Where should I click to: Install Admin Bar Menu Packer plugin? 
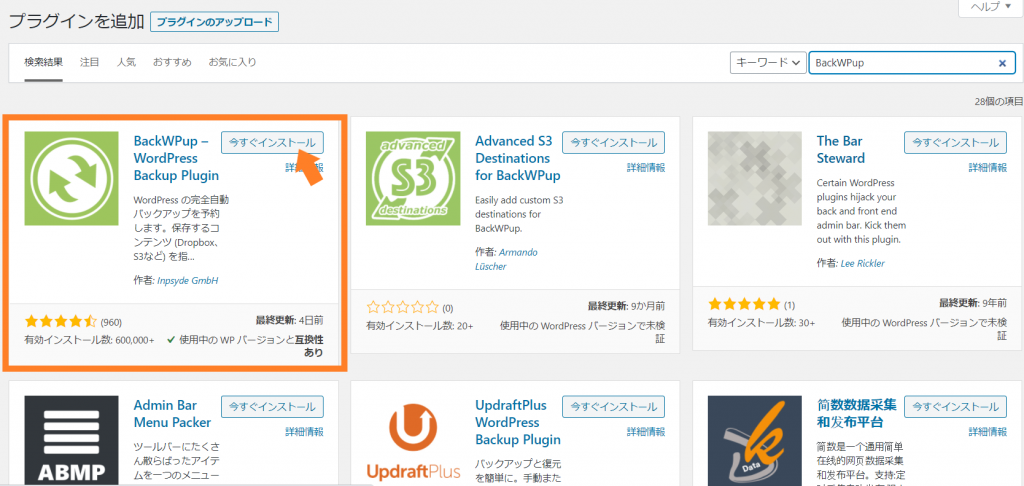tap(272, 406)
